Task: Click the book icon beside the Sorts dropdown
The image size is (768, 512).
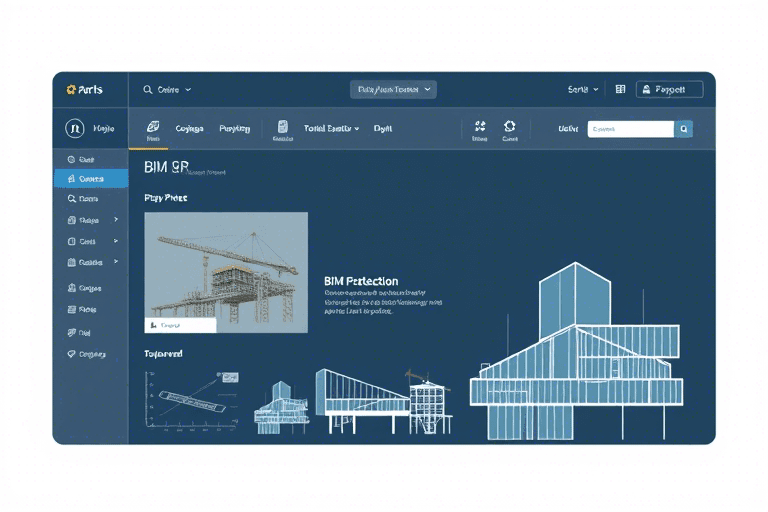Action: click(x=620, y=89)
